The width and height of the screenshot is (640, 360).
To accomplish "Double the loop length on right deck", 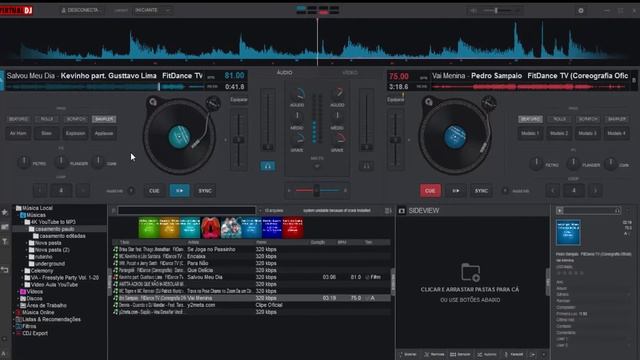I will pyautogui.click(x=595, y=191).
